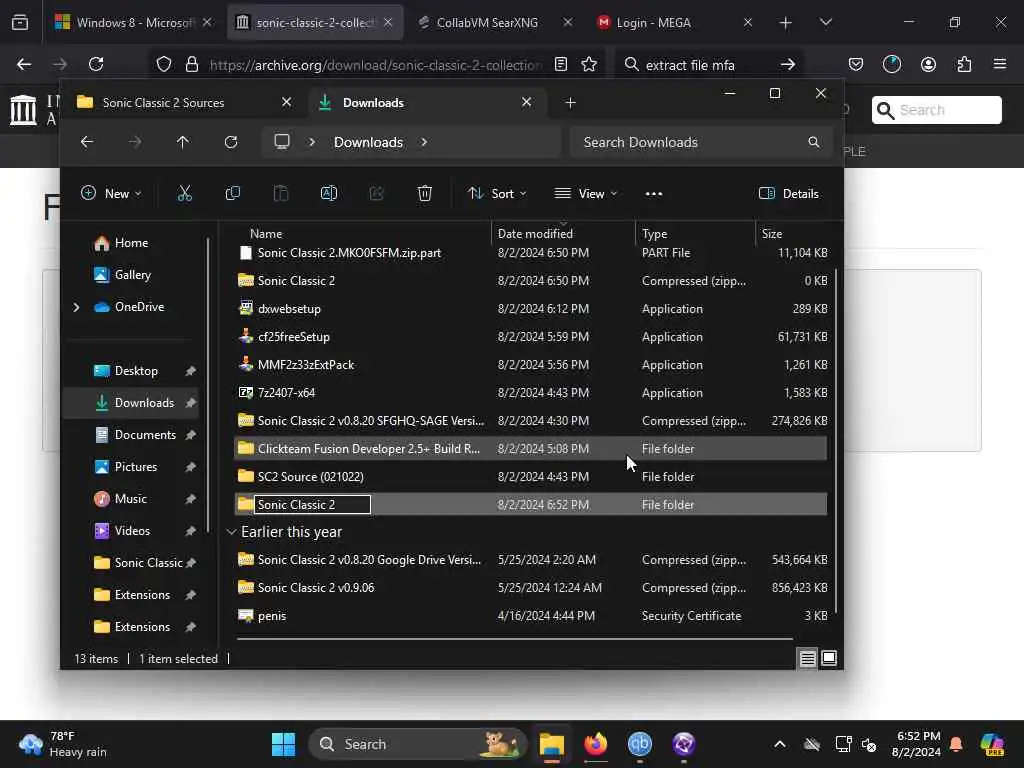Click the Cut scissors icon in Explorer toolbar

(185, 193)
